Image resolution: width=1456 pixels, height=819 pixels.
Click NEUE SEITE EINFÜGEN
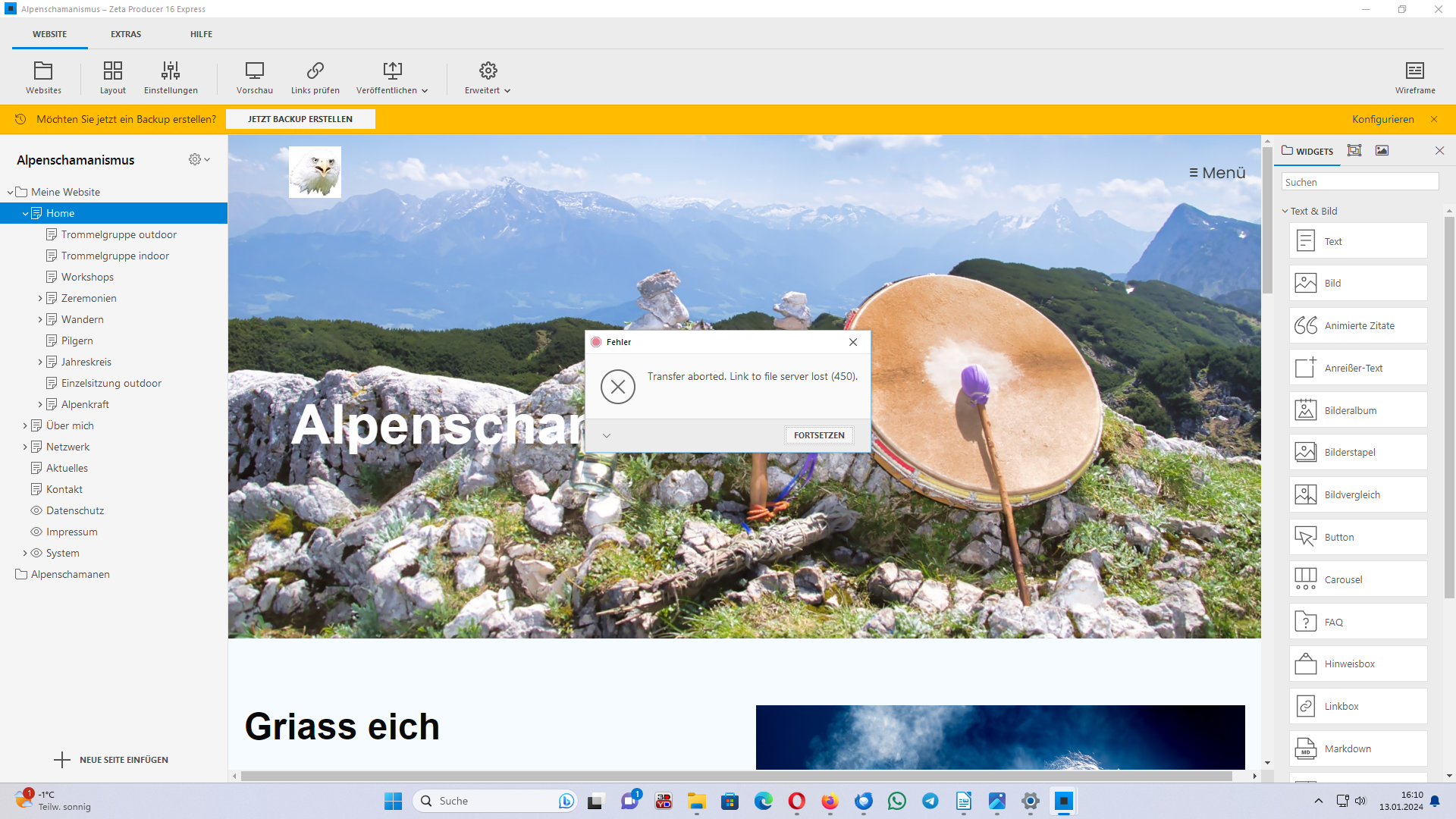[x=111, y=760]
